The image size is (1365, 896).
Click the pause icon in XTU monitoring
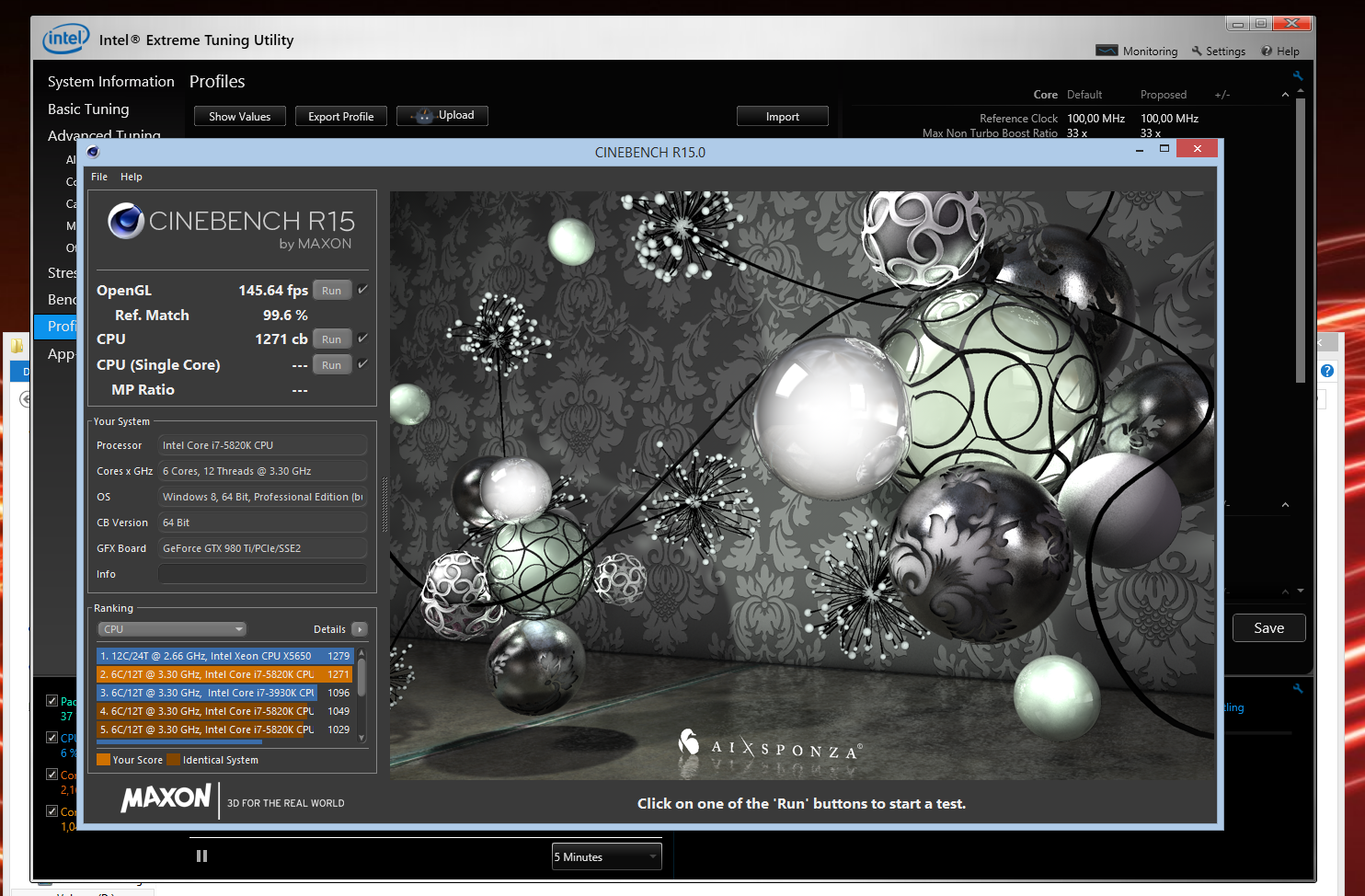tap(201, 856)
